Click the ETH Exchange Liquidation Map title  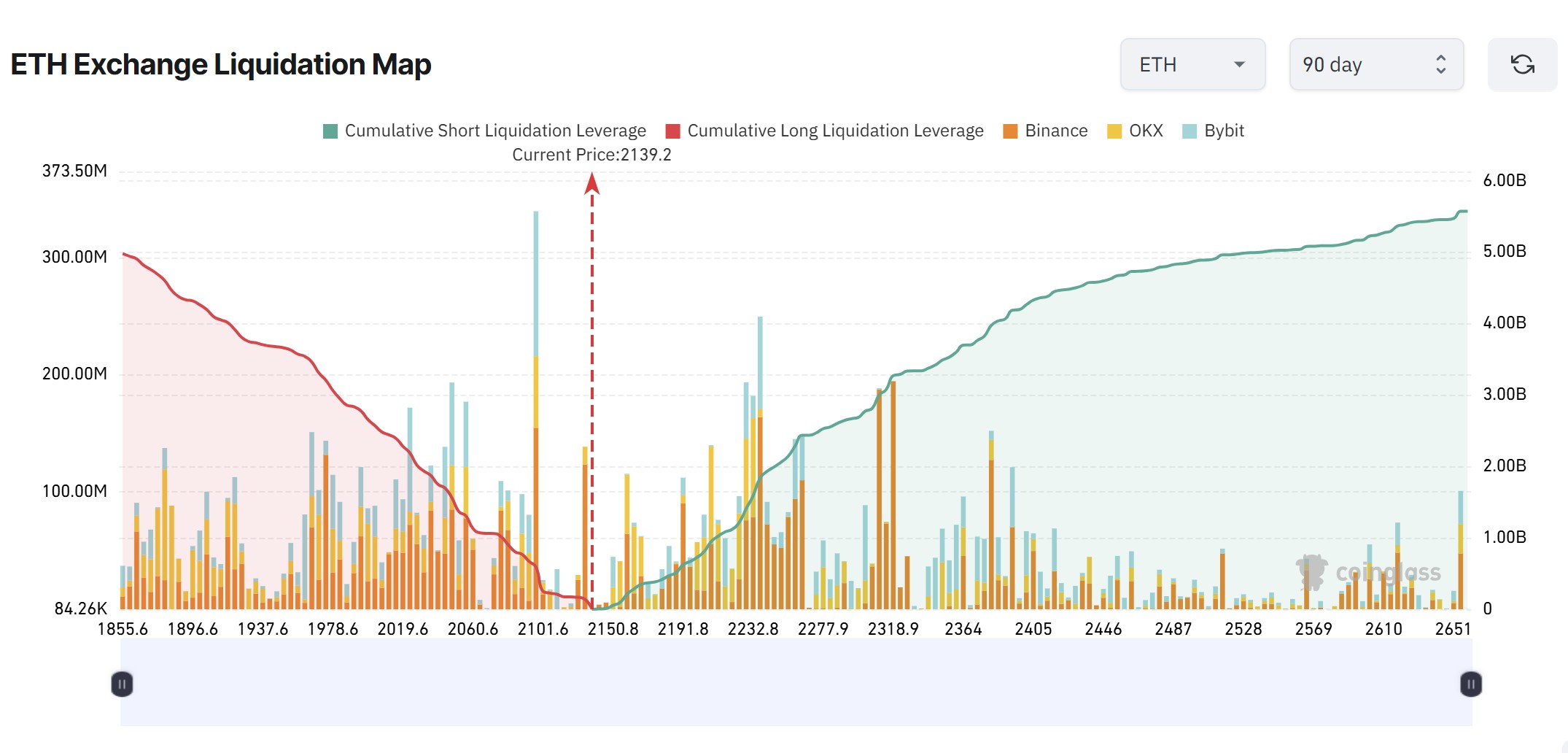coord(221,64)
